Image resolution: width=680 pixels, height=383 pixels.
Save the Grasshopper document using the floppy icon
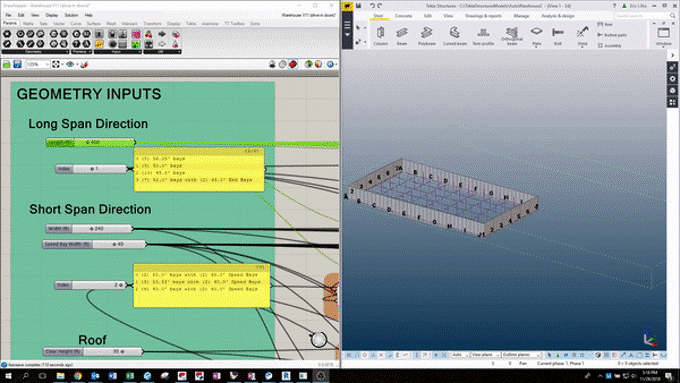(17, 64)
